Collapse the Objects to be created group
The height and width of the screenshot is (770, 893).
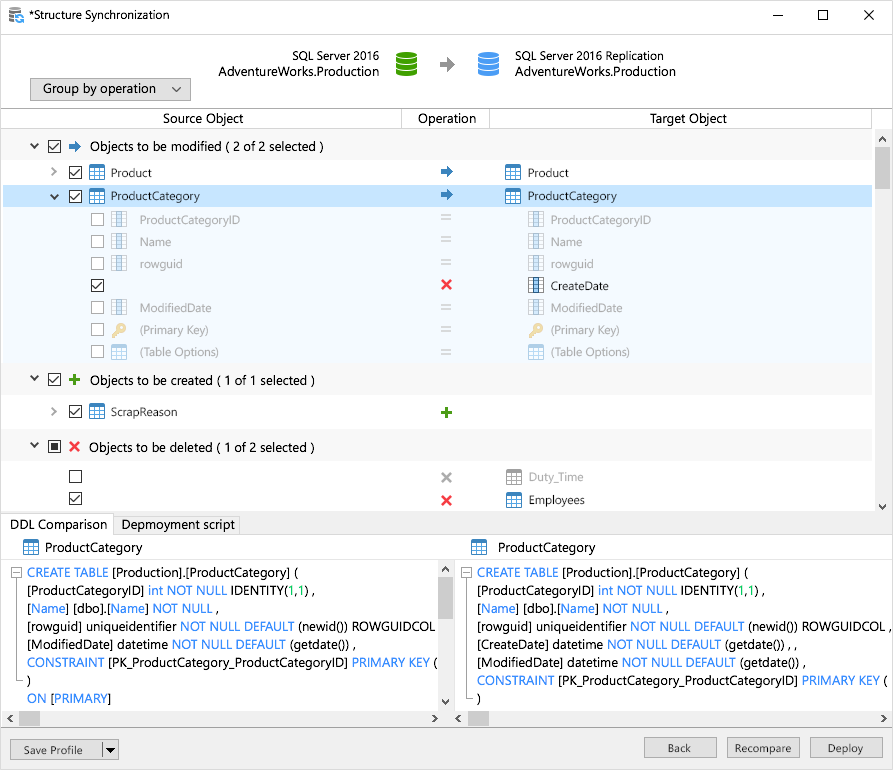pos(34,380)
